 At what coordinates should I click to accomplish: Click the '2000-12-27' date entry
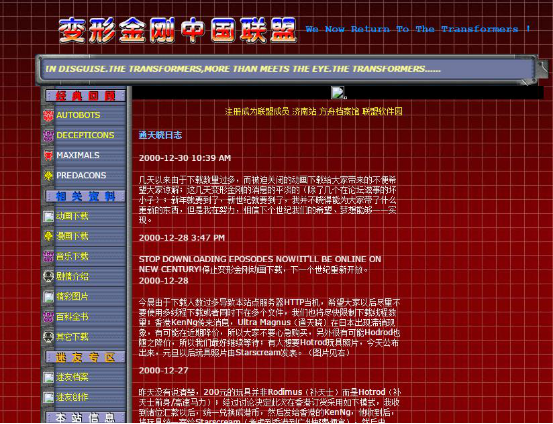click(x=164, y=370)
